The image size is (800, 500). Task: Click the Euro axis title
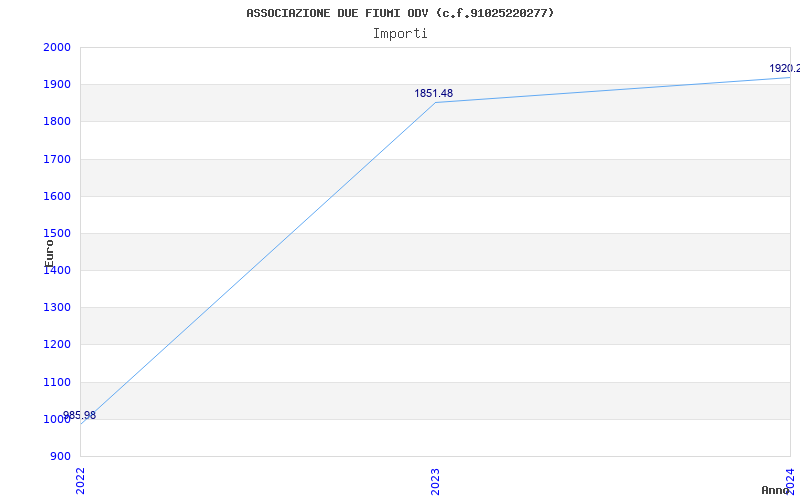[49, 253]
